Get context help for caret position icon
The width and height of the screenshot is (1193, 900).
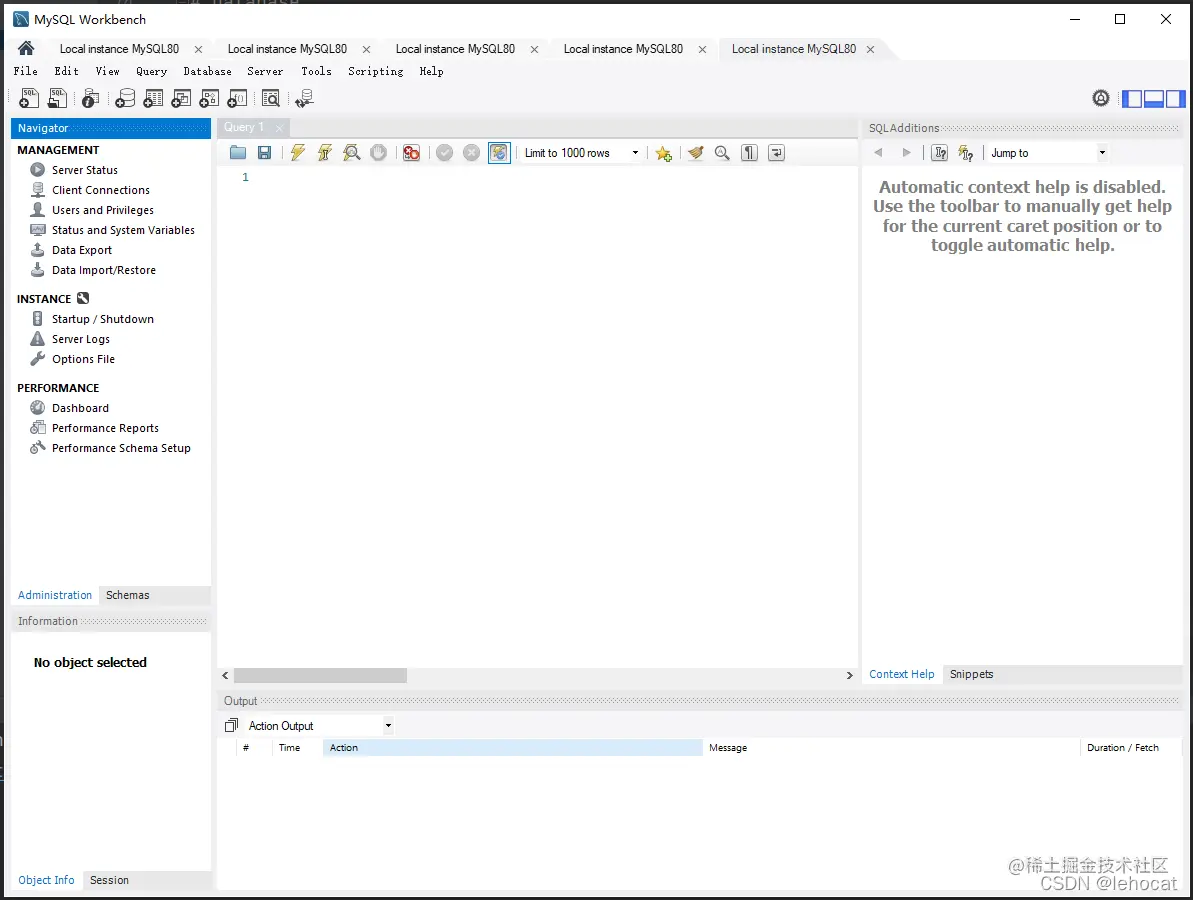click(940, 153)
